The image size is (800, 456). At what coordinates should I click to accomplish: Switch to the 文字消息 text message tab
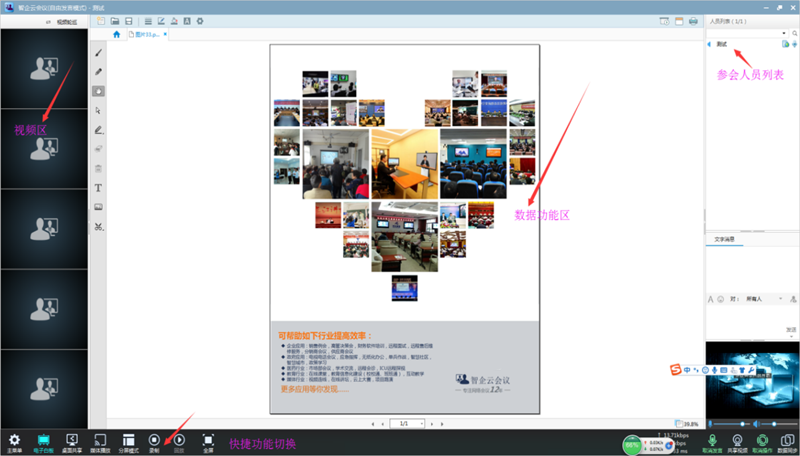point(724,239)
